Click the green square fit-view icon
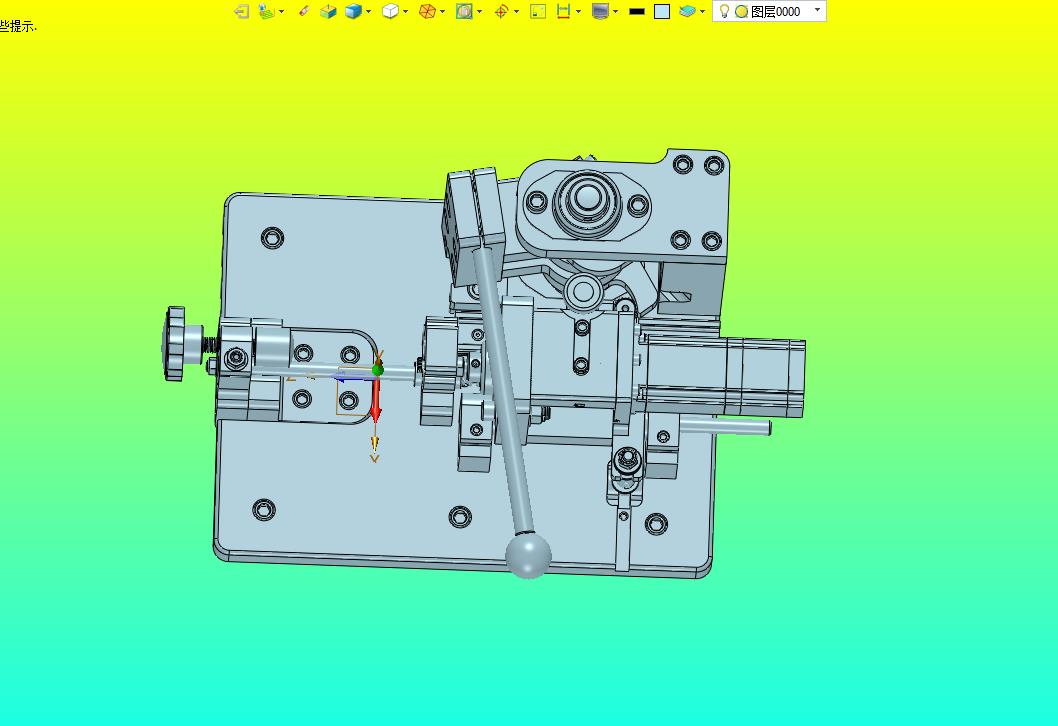This screenshot has height=726, width=1058. tap(538, 11)
